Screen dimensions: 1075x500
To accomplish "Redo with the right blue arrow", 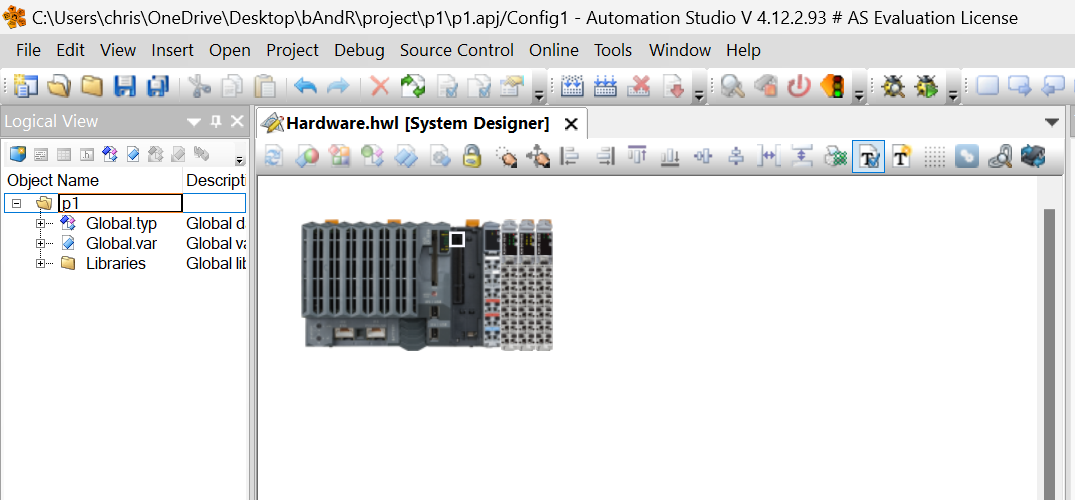I will point(338,86).
